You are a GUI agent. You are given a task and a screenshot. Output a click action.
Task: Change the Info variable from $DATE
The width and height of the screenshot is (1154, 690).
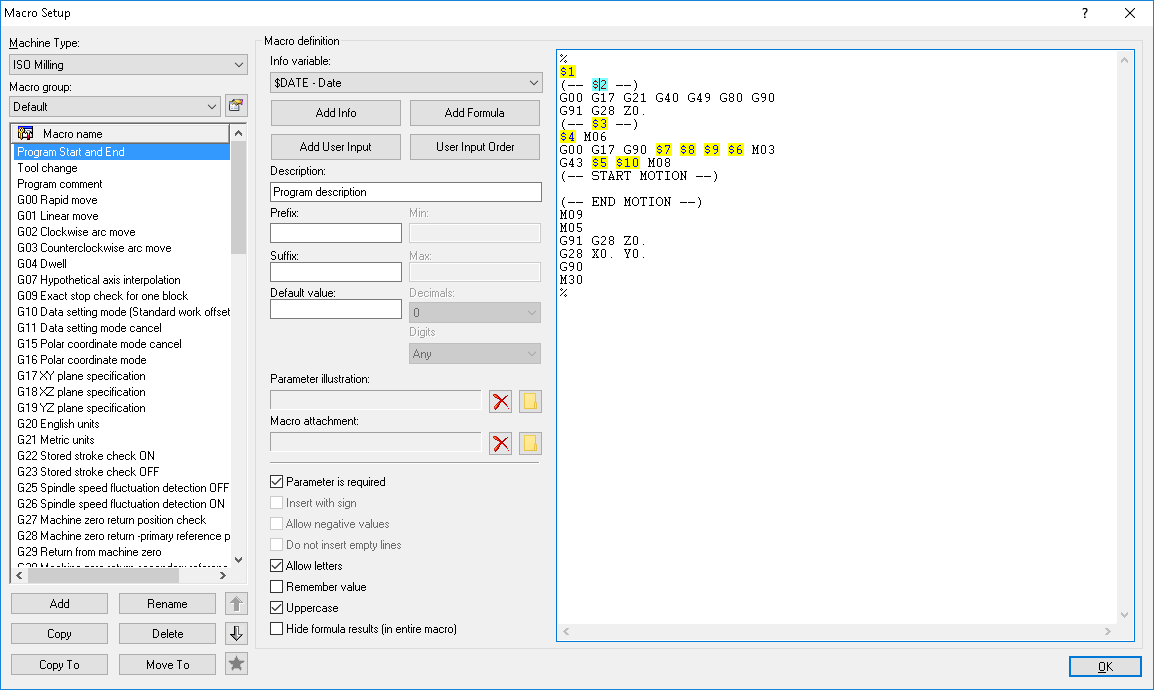533,81
